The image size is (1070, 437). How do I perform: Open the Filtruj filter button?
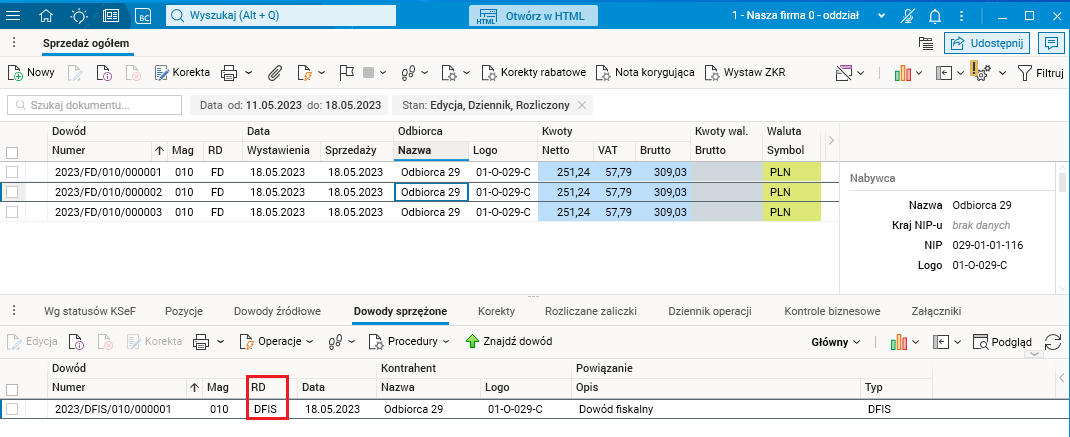click(x=1041, y=72)
